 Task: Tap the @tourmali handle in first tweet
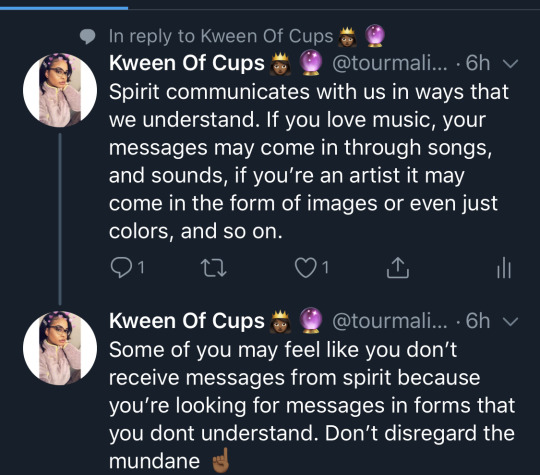390,63
